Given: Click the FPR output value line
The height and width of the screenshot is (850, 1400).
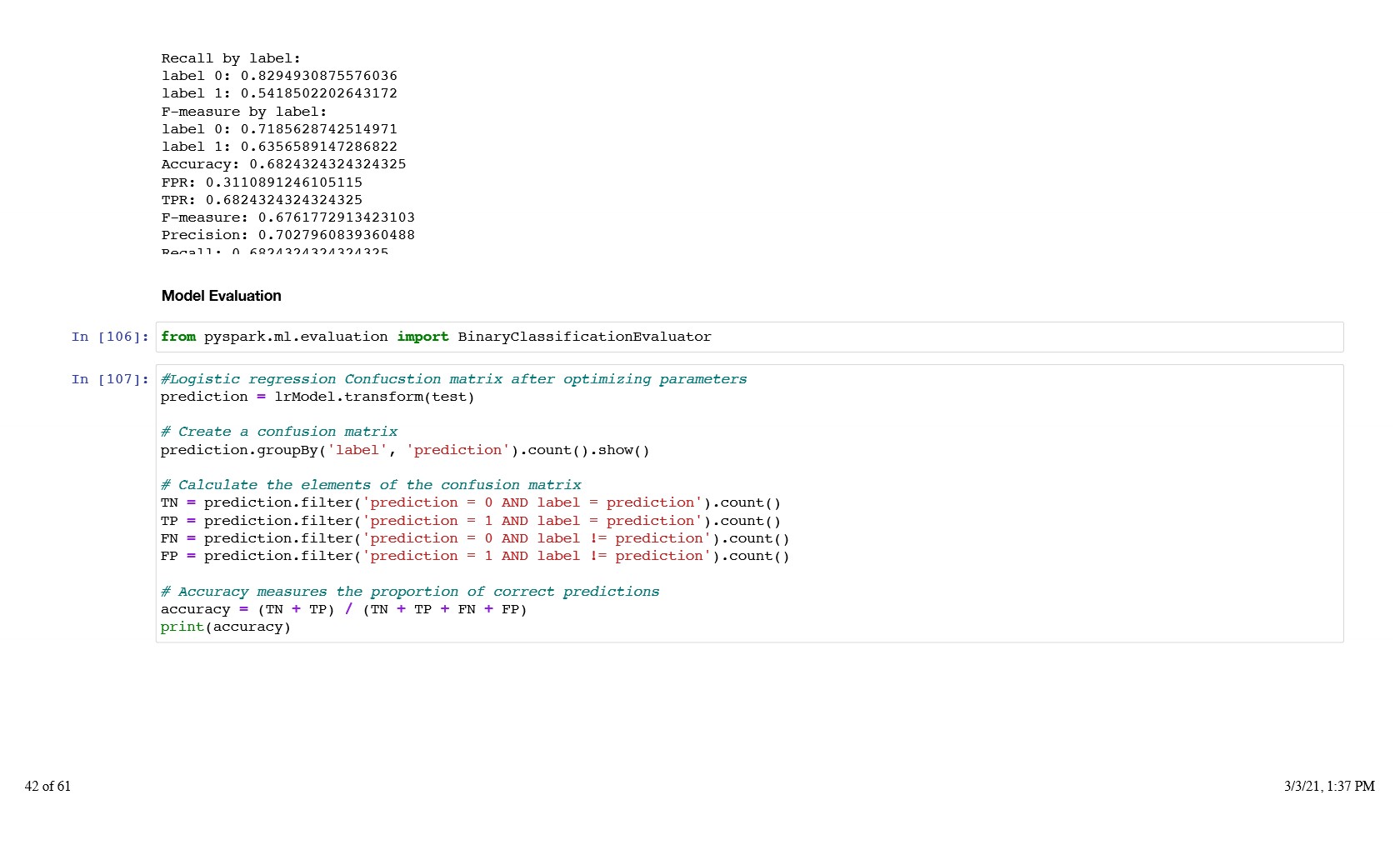Looking at the screenshot, I should 262,182.
